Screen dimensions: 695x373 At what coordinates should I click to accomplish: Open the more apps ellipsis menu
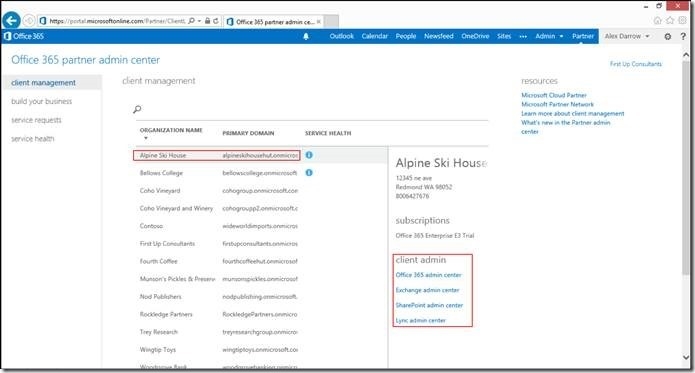click(523, 36)
